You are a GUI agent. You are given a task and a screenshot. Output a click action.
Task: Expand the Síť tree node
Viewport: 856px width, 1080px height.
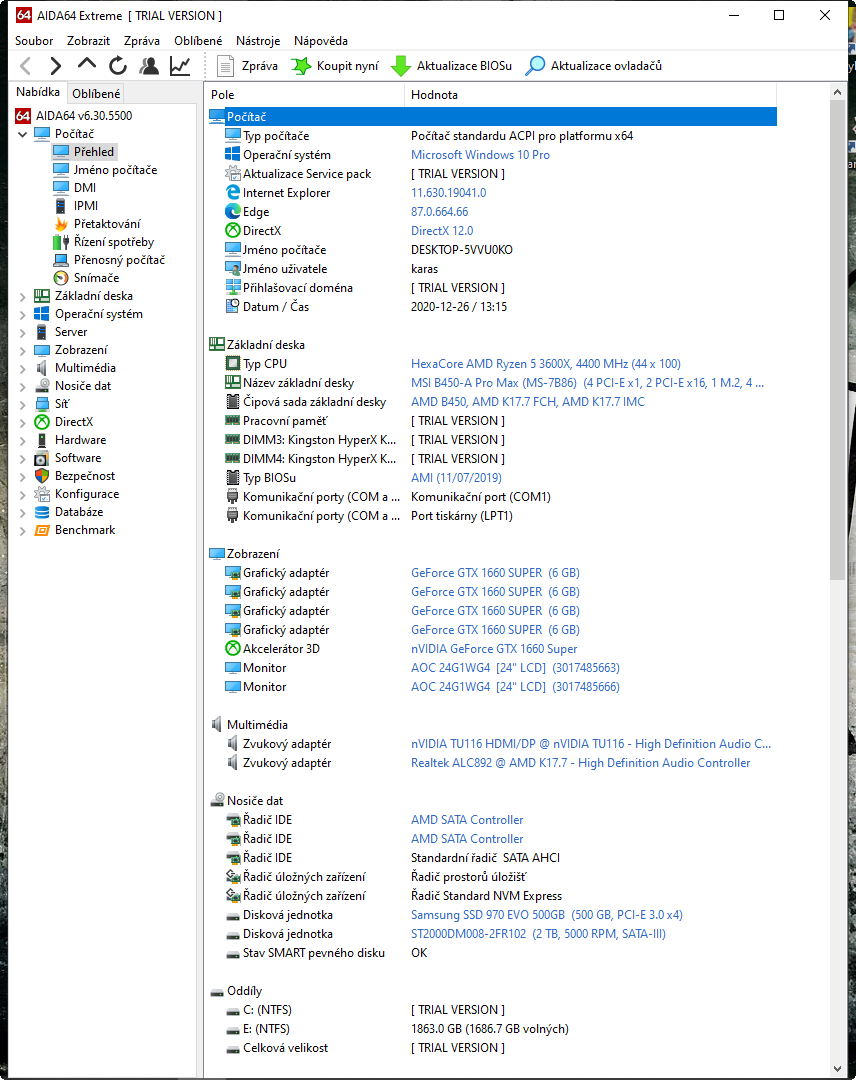pyautogui.click(x=22, y=405)
